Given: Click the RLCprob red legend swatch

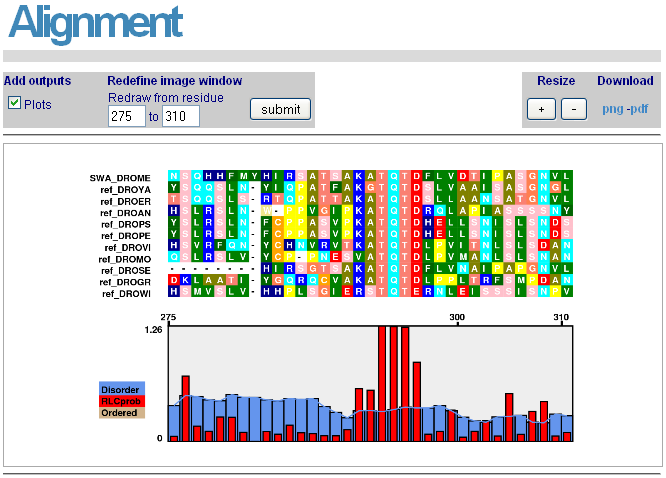Looking at the screenshot, I should tap(122, 401).
